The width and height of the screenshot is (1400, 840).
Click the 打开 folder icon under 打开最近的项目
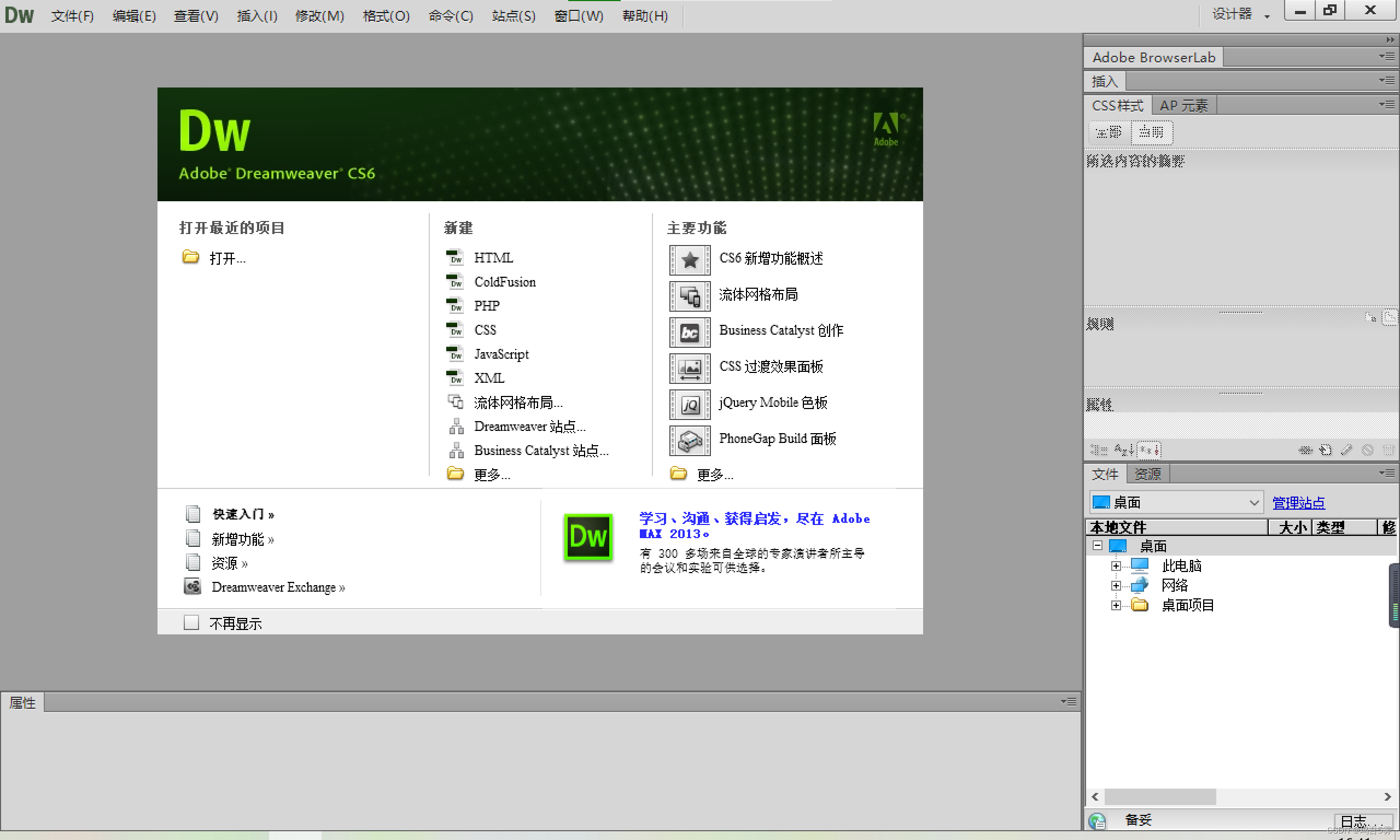191,256
